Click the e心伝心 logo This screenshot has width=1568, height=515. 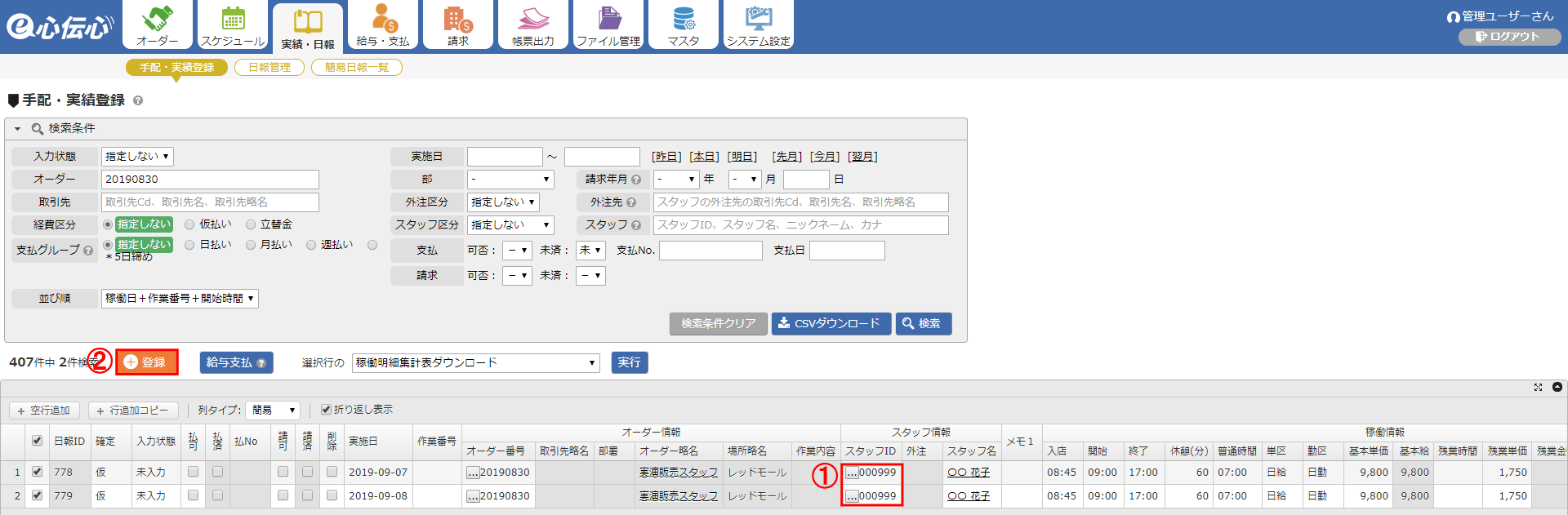tap(59, 26)
